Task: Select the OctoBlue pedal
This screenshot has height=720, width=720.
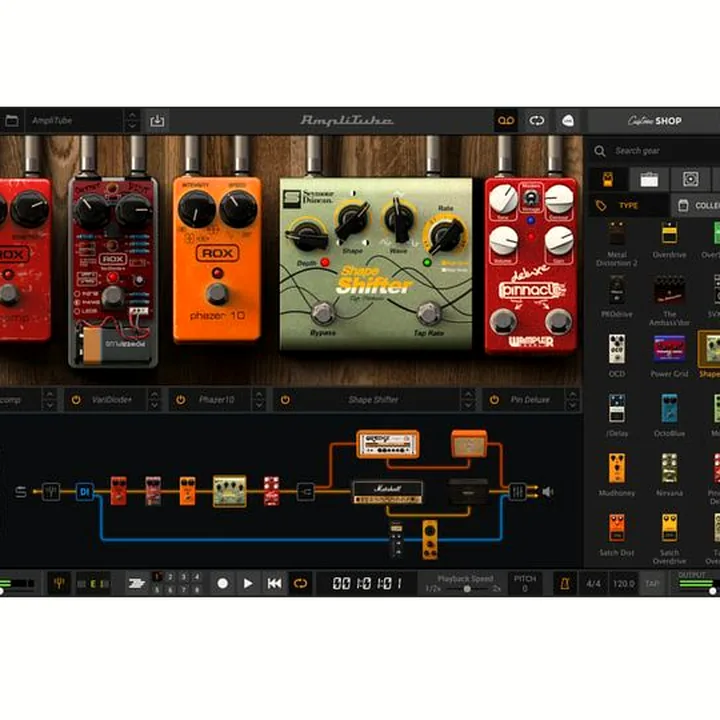Action: coord(669,415)
